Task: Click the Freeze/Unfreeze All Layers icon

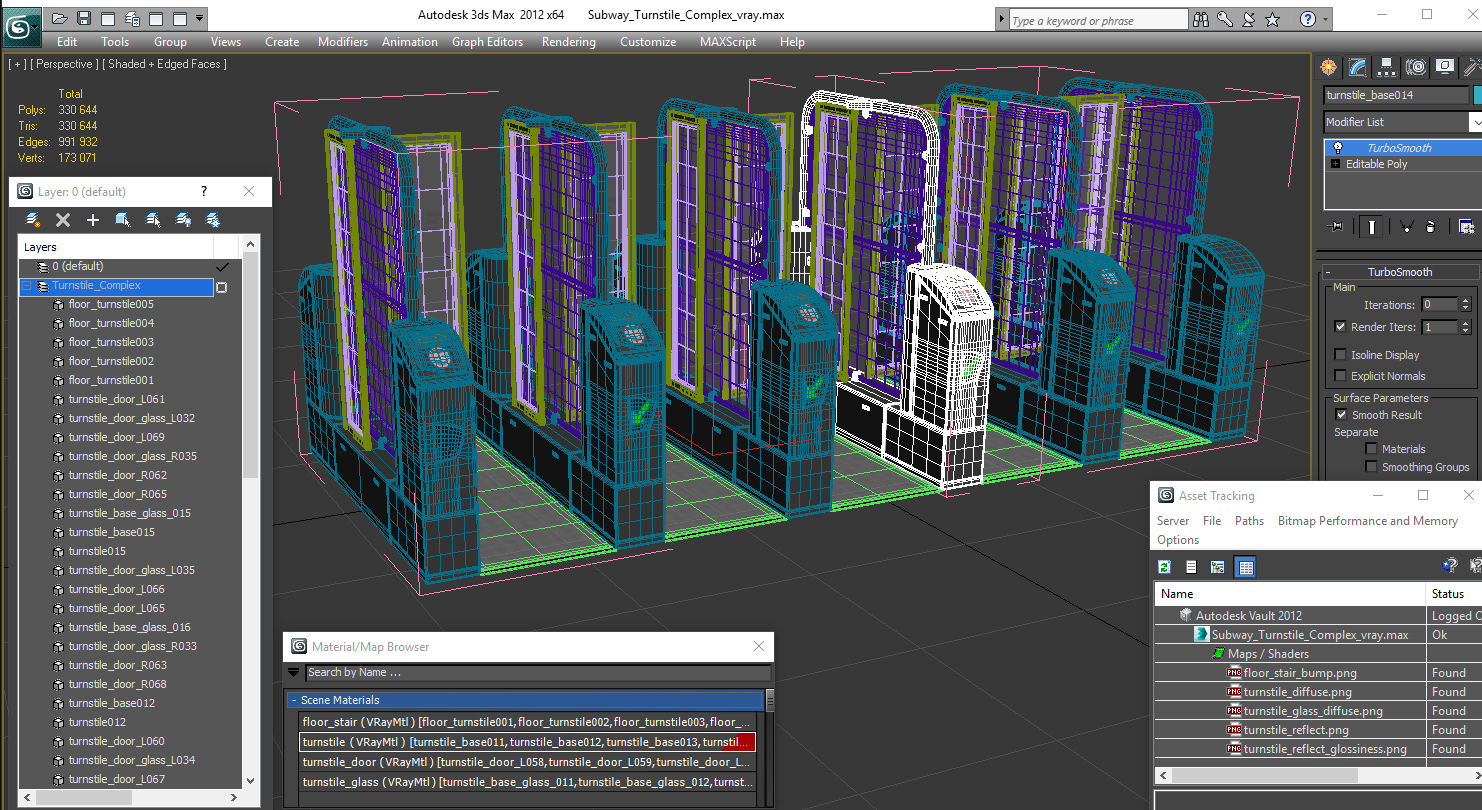Action: pos(213,220)
